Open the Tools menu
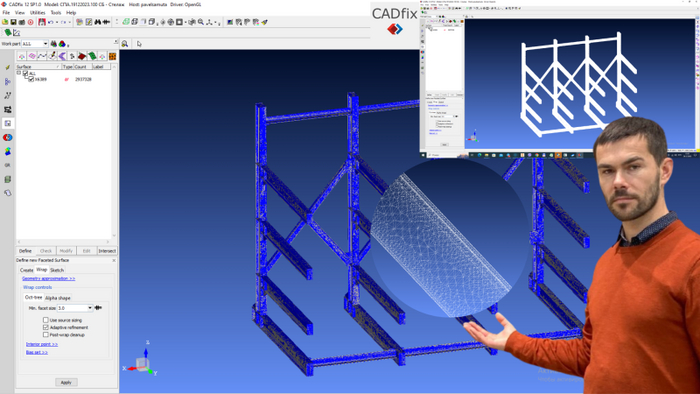The width and height of the screenshot is (700, 394). click(x=56, y=12)
